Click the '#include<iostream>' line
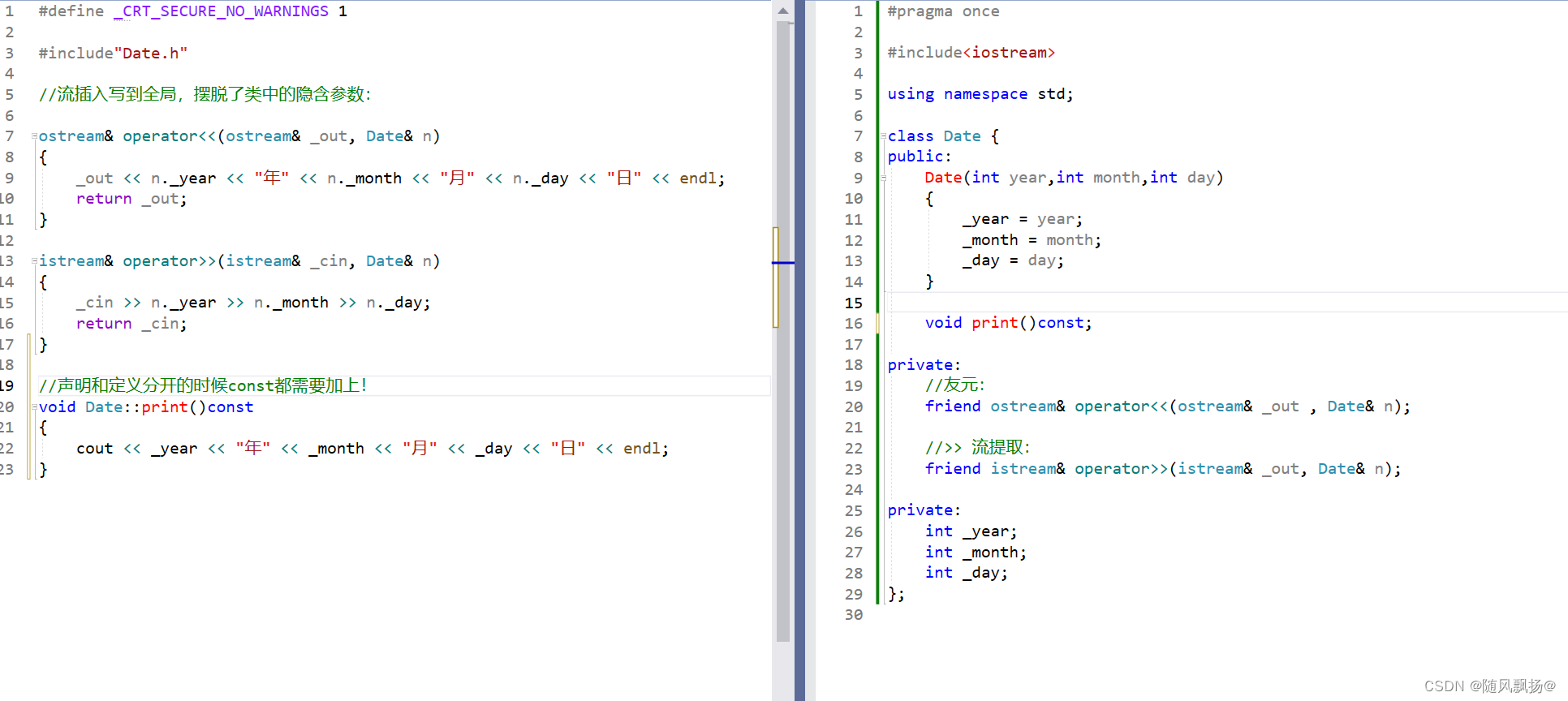 pyautogui.click(x=971, y=53)
